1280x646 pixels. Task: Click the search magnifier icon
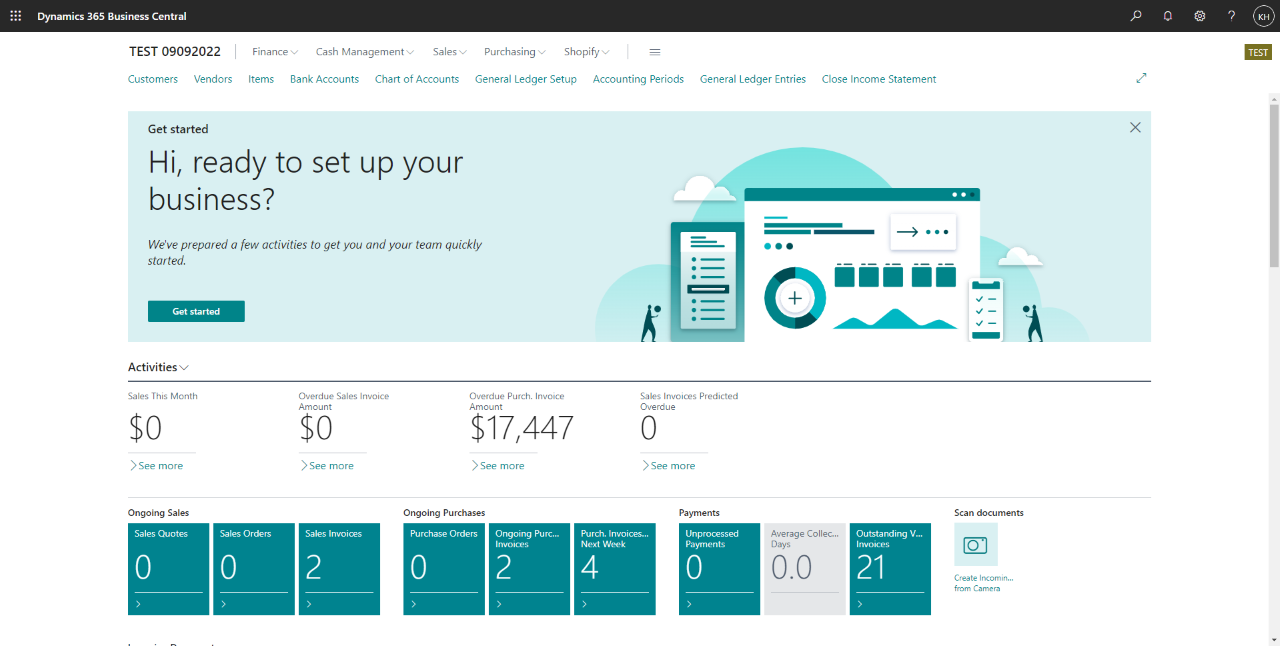tap(1136, 16)
